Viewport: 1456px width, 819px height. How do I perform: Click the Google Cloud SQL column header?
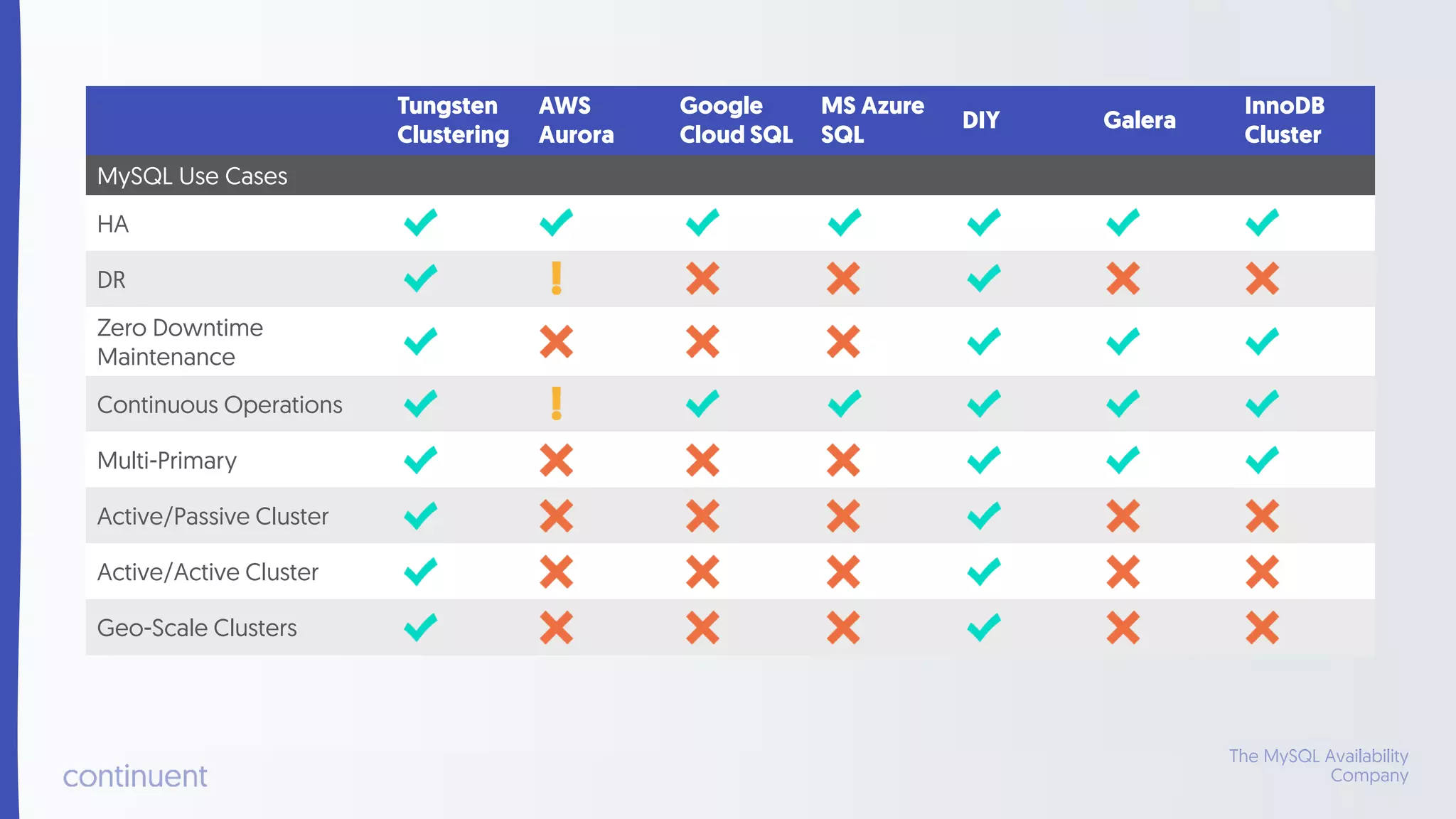tap(736, 120)
